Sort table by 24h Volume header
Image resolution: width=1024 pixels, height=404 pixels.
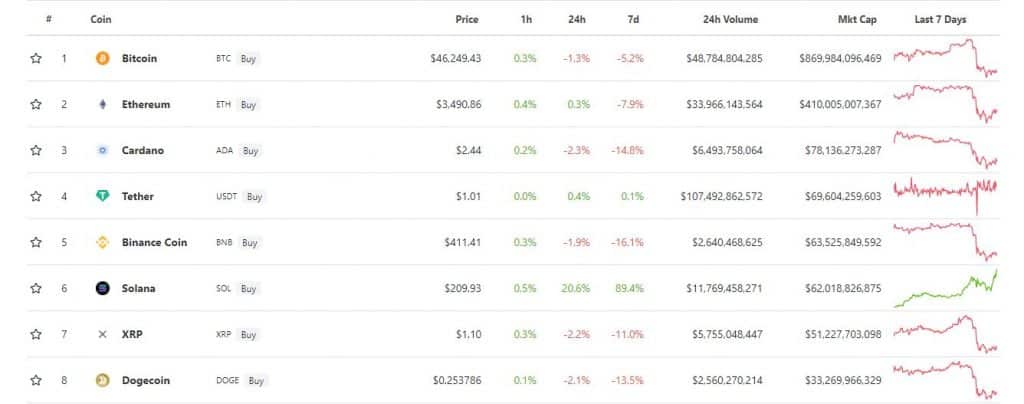730,20
